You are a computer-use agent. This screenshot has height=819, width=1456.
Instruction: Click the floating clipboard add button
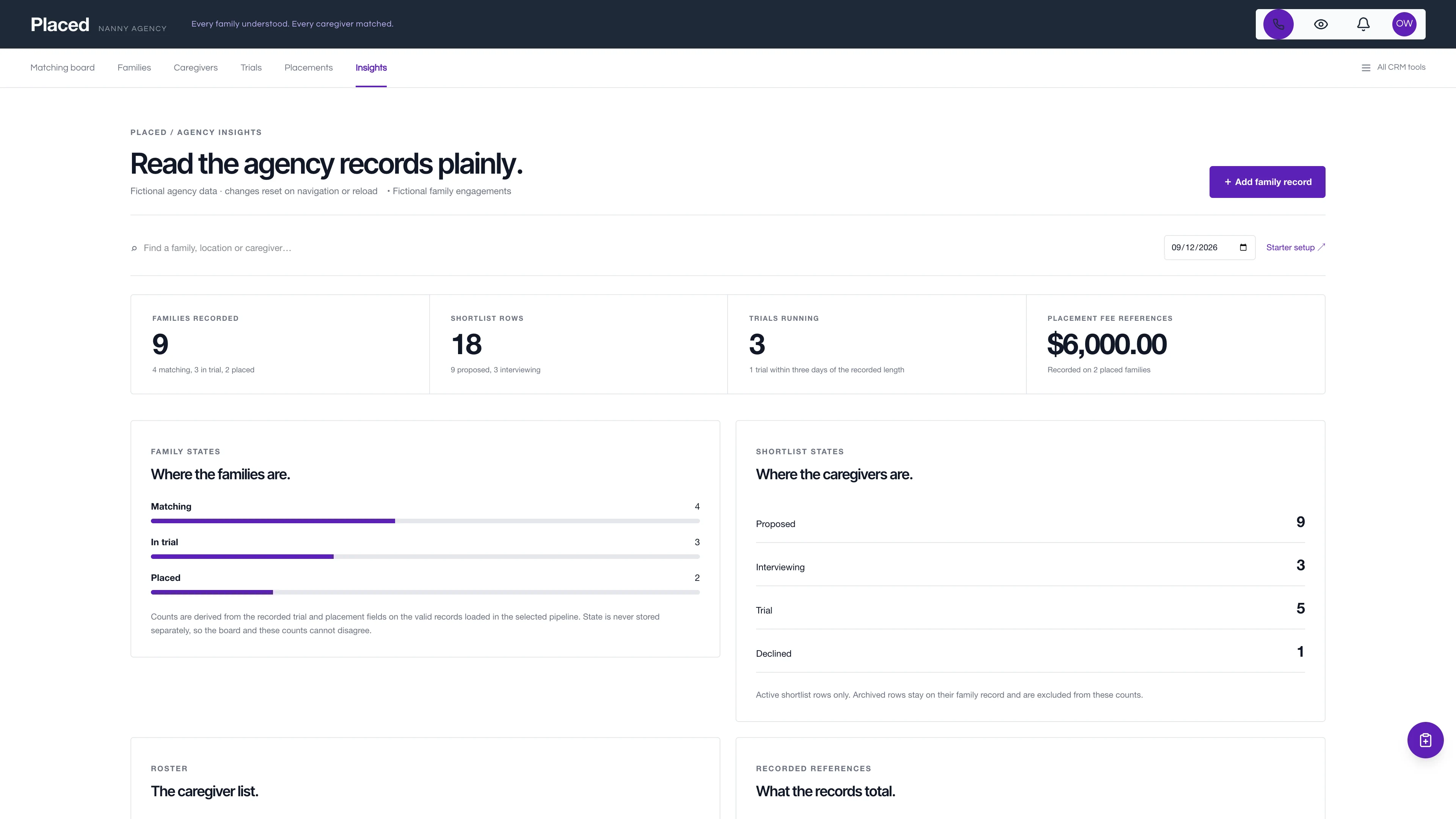point(1425,740)
